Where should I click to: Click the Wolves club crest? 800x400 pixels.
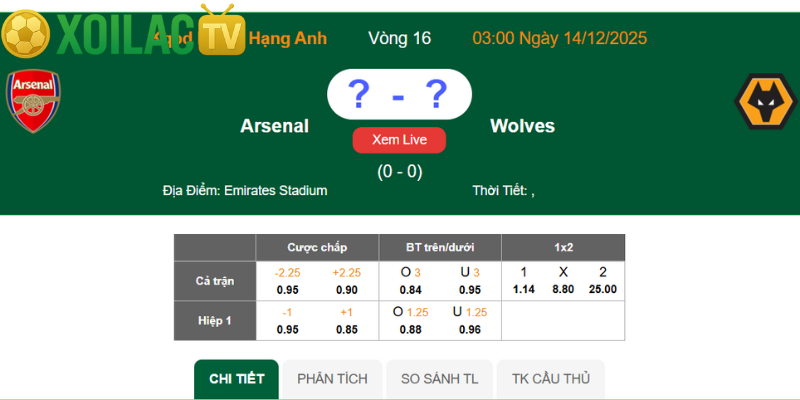(765, 103)
